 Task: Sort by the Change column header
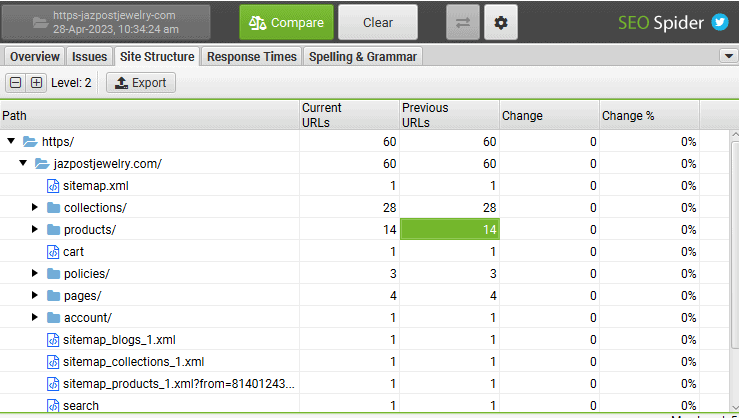click(x=549, y=115)
